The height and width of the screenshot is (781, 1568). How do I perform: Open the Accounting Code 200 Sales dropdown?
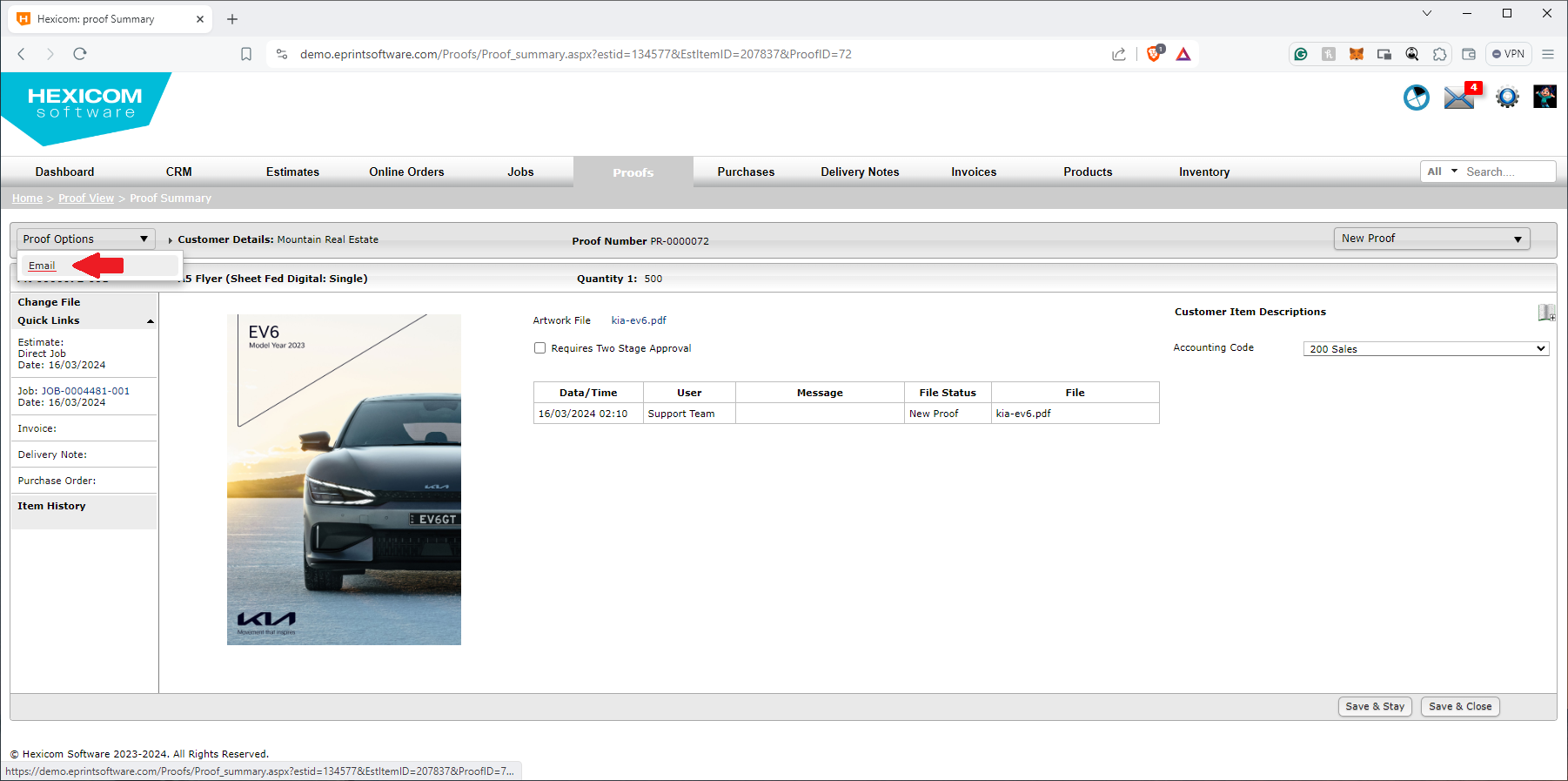(x=1425, y=349)
